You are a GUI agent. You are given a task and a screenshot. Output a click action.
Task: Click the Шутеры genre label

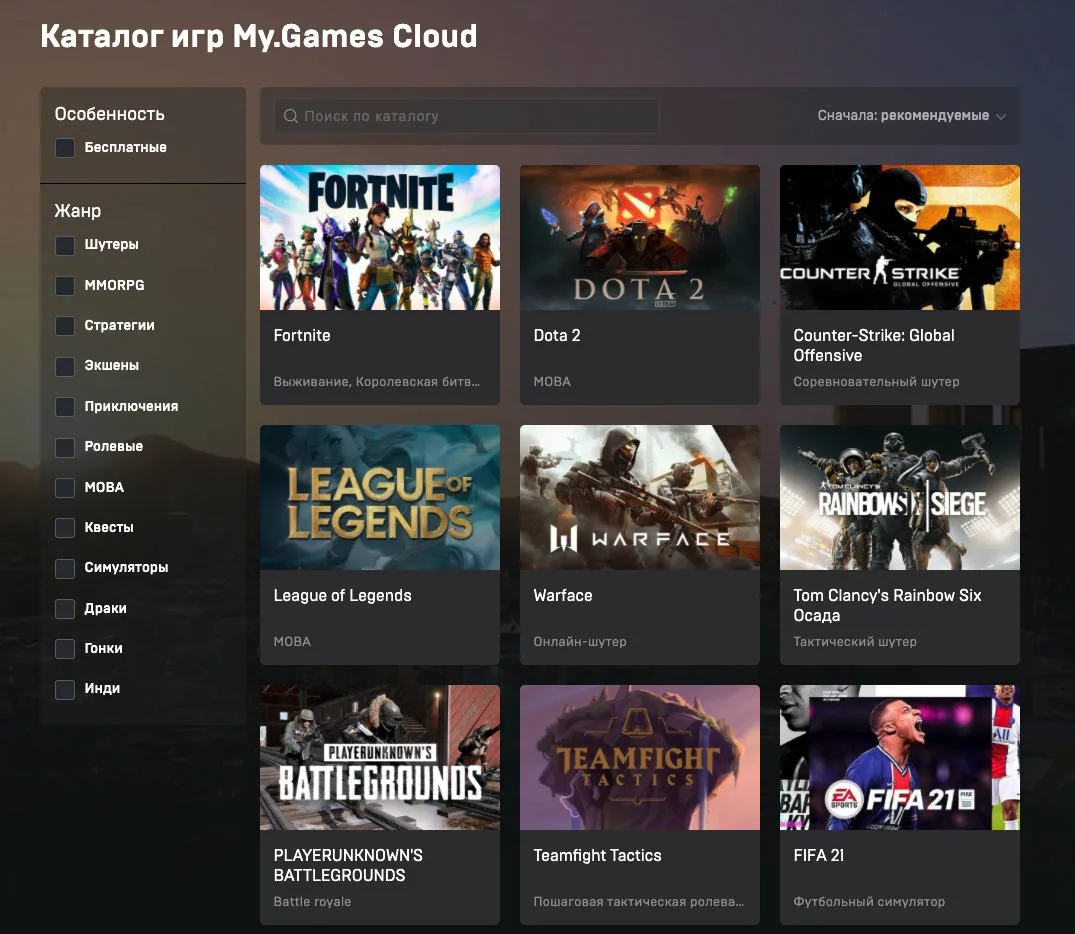(x=111, y=244)
